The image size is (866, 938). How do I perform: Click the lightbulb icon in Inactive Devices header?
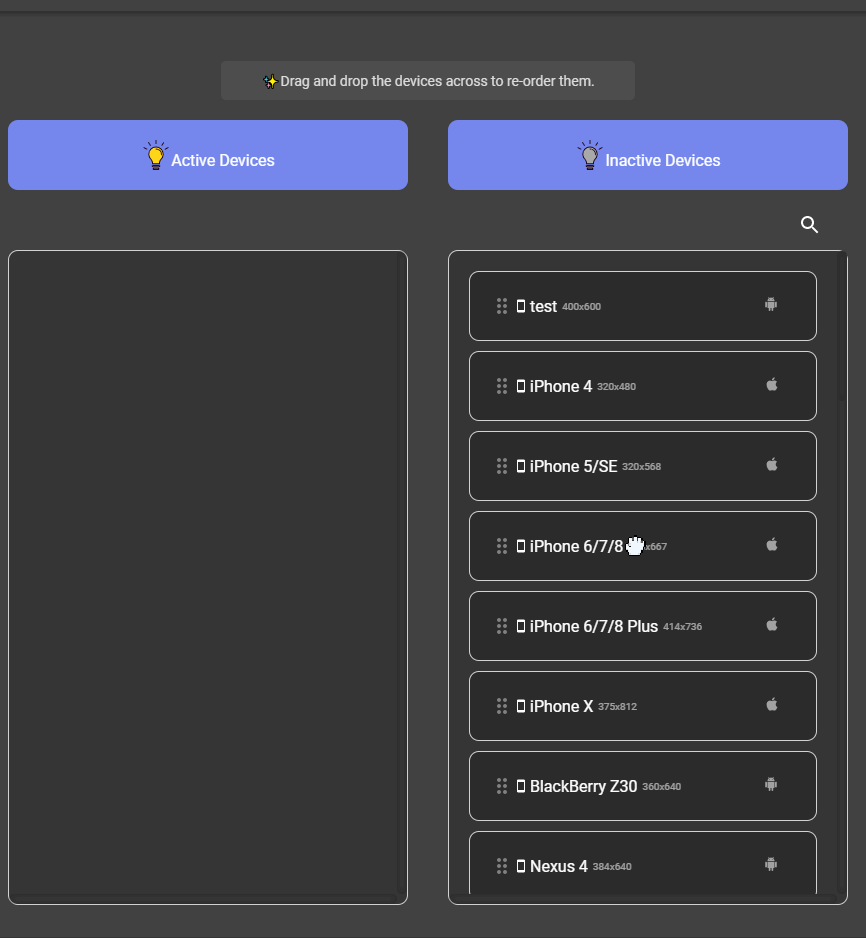click(x=592, y=155)
